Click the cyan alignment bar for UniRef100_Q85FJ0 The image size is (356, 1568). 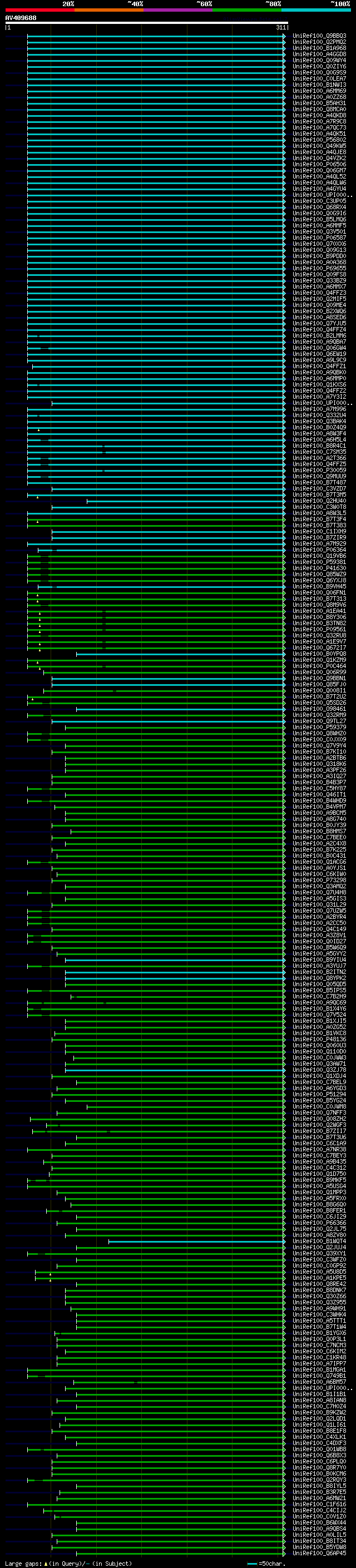(x=168, y=684)
